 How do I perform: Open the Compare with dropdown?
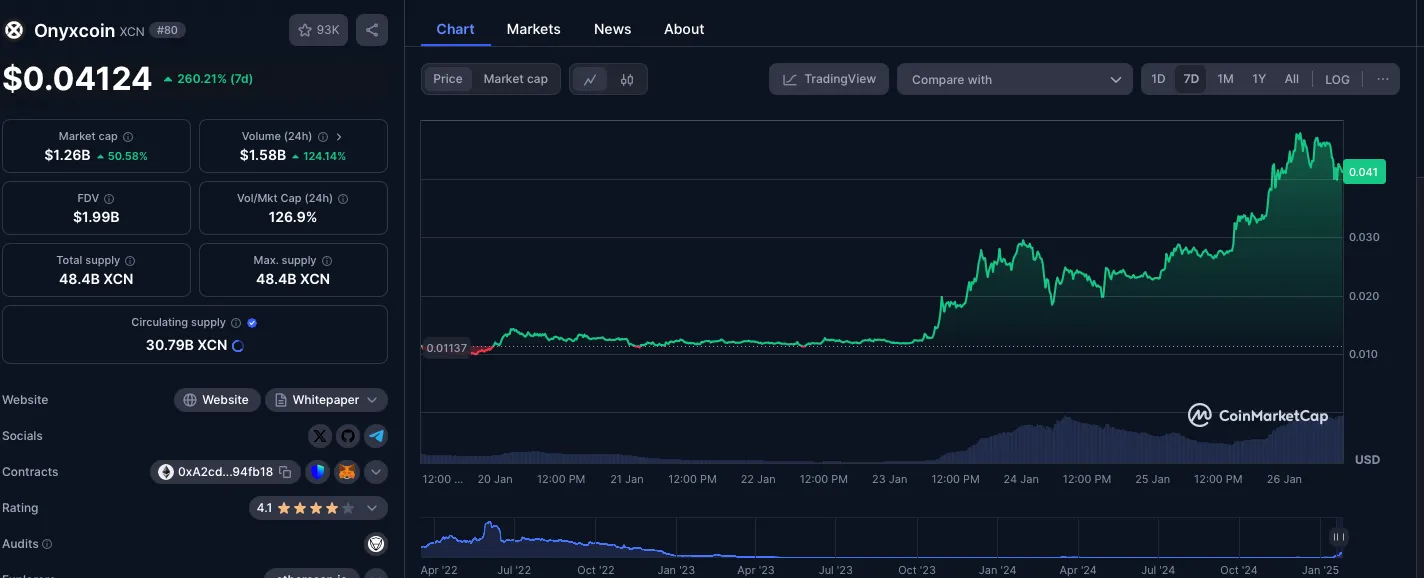point(1014,80)
